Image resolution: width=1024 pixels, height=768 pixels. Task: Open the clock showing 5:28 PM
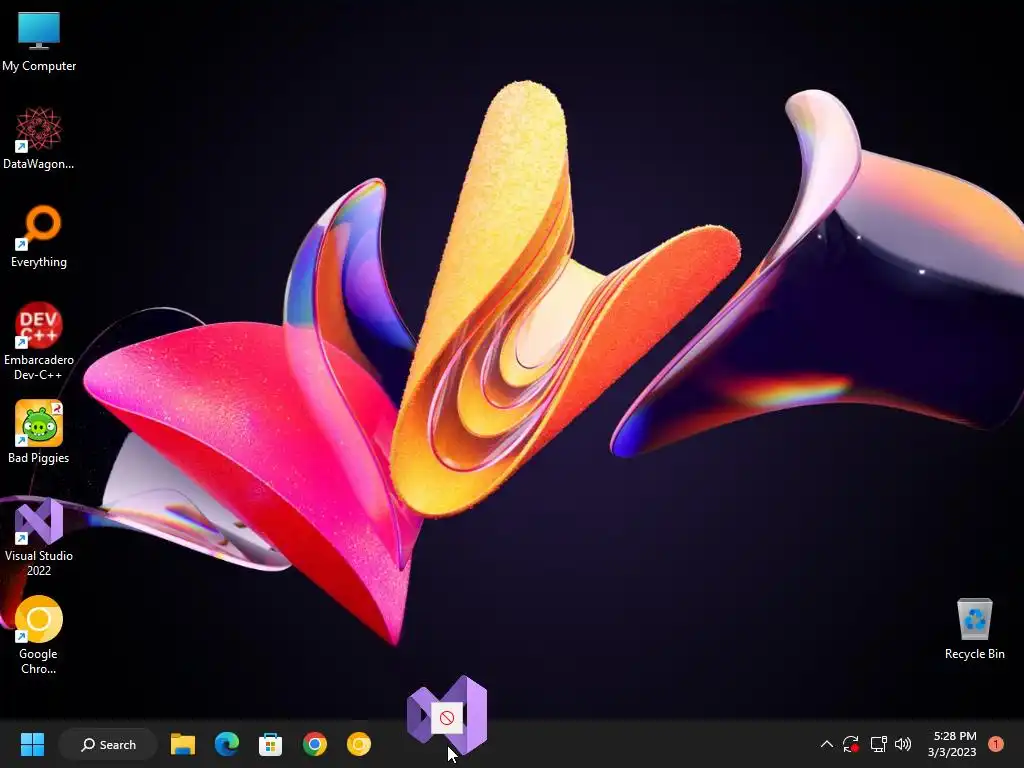click(x=952, y=744)
